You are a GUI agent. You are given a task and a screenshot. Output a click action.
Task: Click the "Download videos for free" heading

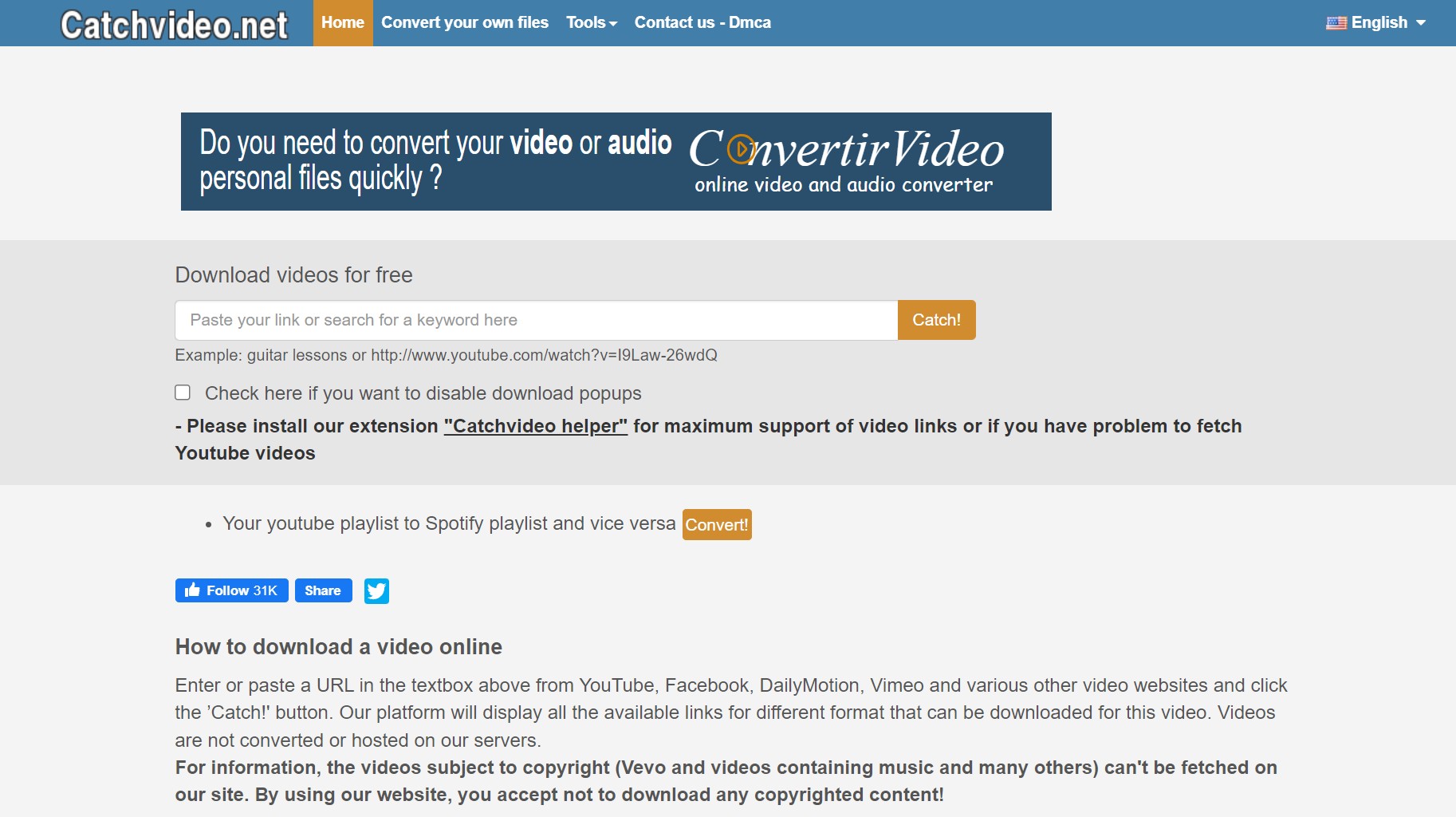pyautogui.click(x=293, y=274)
